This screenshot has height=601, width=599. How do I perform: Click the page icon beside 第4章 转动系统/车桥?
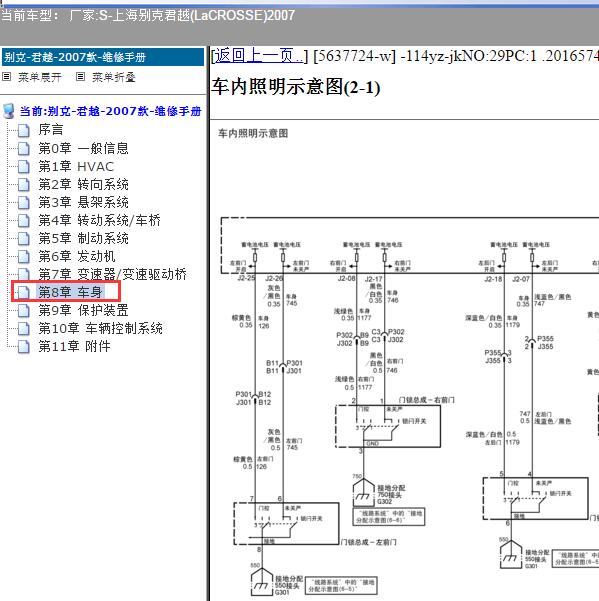tap(24, 220)
